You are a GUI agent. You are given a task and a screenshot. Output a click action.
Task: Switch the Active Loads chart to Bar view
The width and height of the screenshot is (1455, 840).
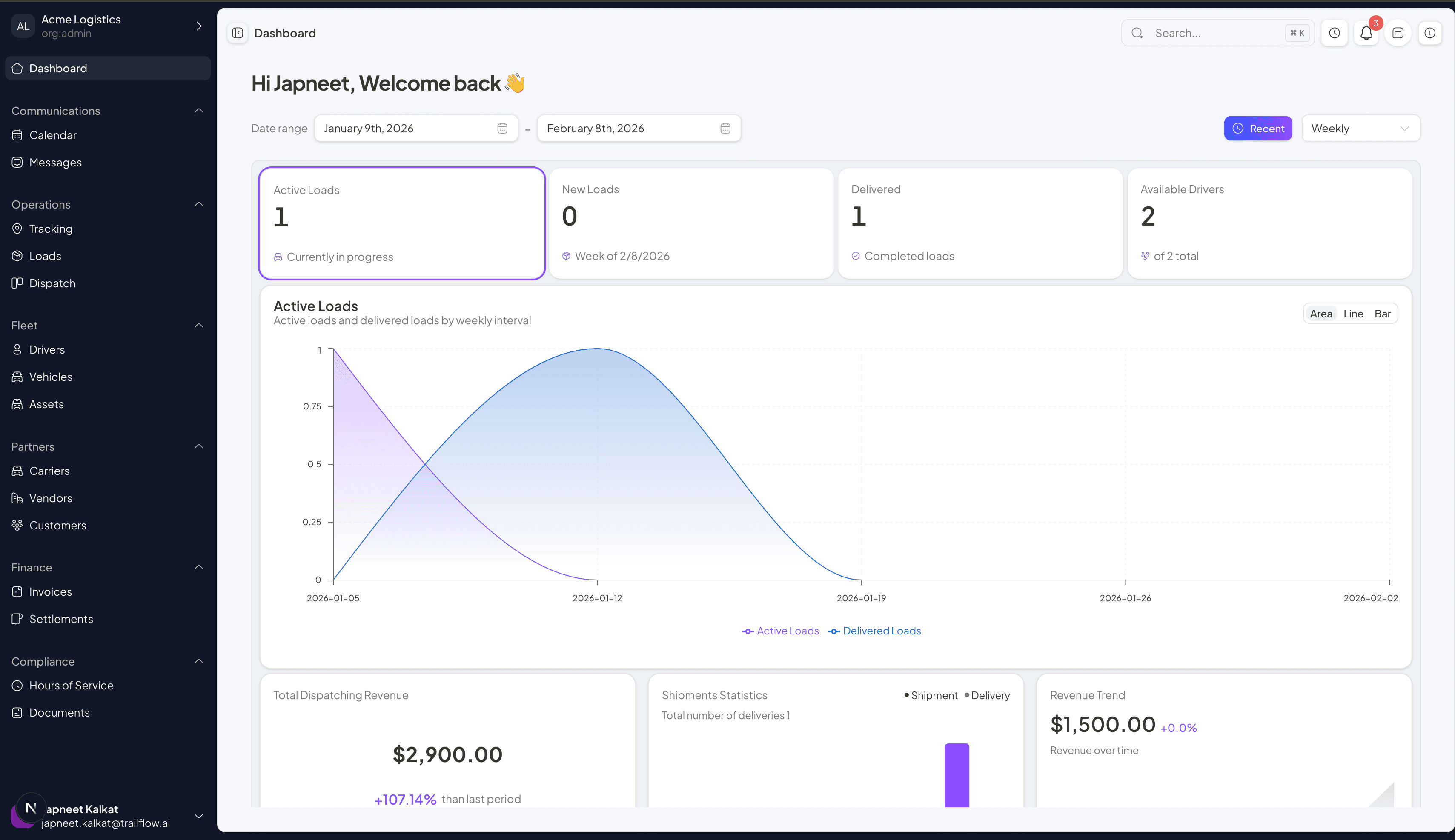(x=1383, y=313)
